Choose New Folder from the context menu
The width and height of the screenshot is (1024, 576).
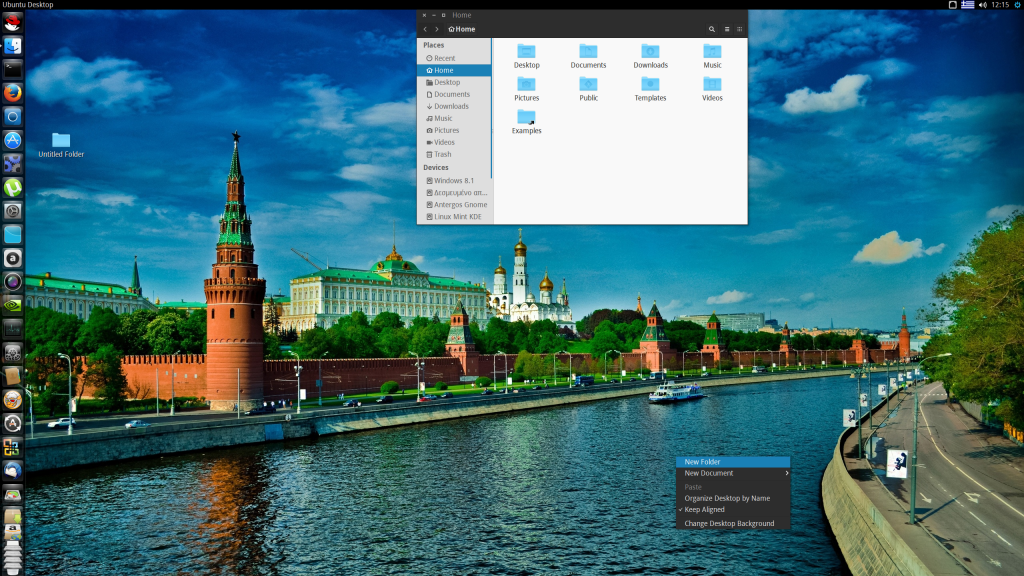click(733, 462)
